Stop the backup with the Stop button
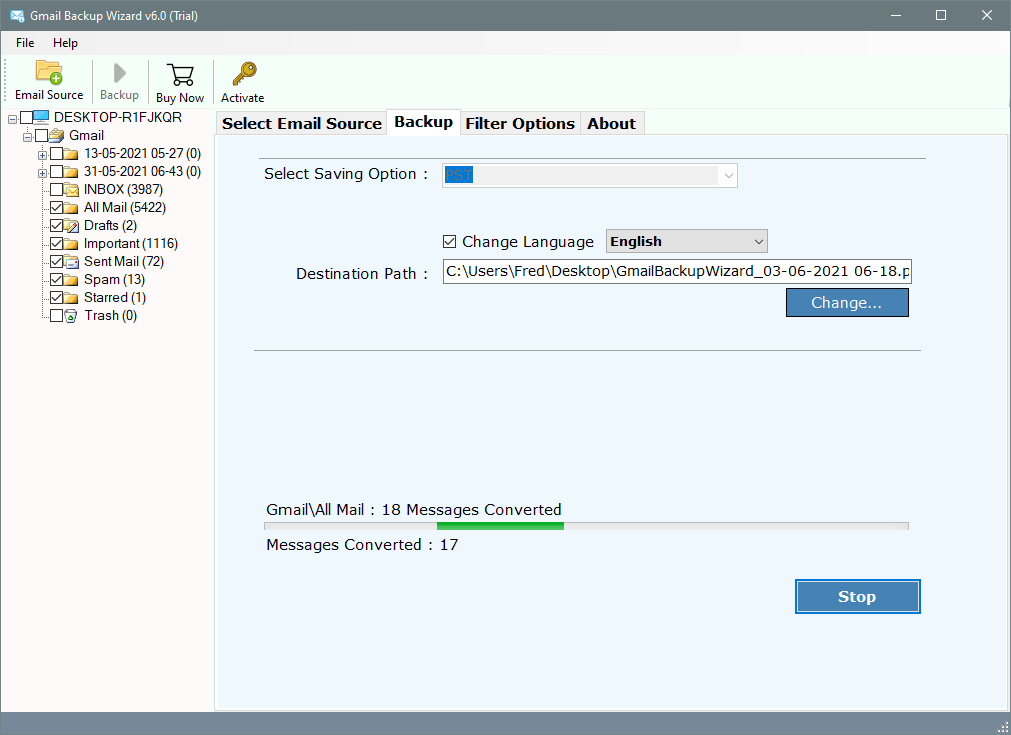This screenshot has width=1011, height=735. (x=858, y=597)
